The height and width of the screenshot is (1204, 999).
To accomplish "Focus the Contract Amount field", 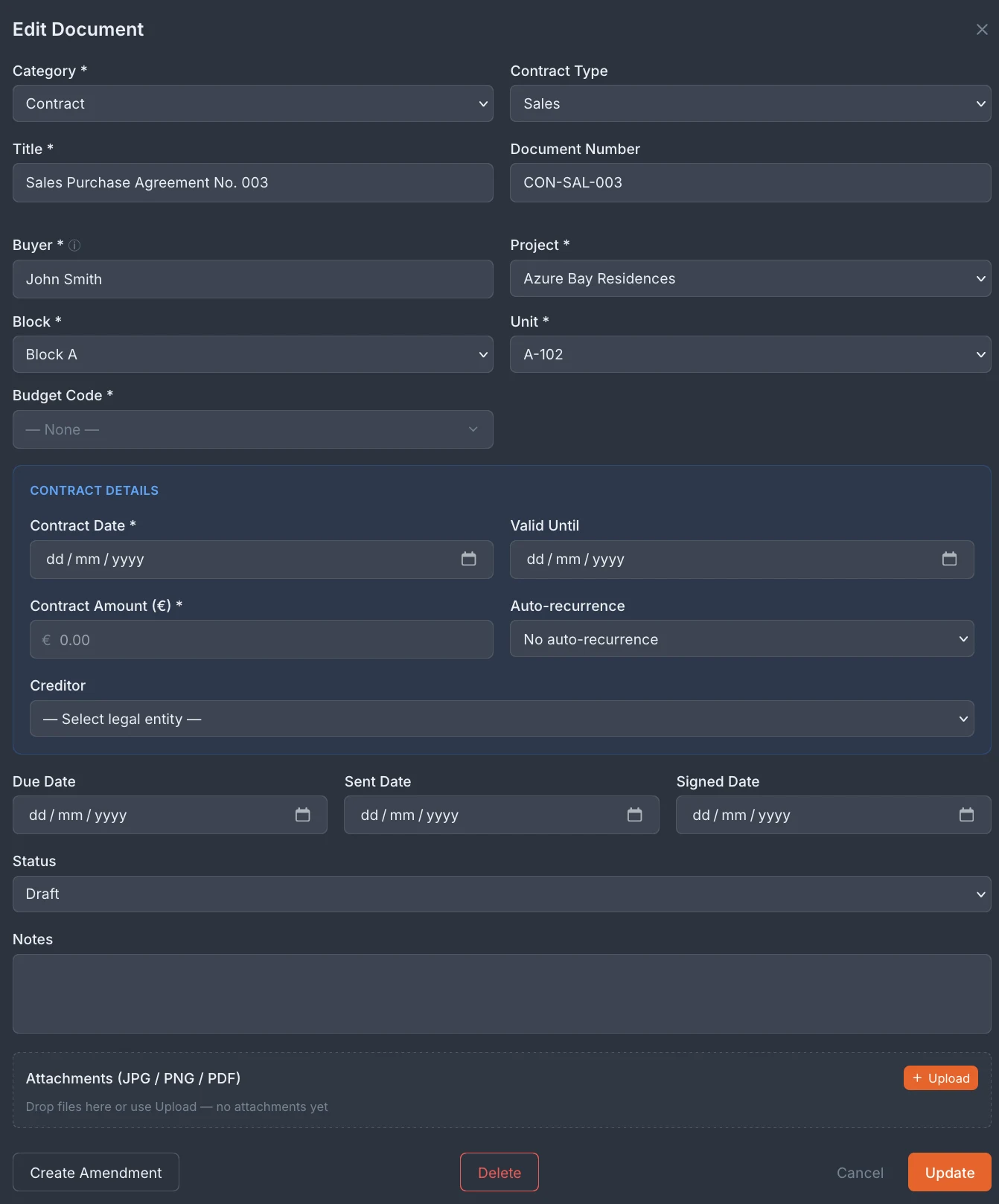I will 261,639.
